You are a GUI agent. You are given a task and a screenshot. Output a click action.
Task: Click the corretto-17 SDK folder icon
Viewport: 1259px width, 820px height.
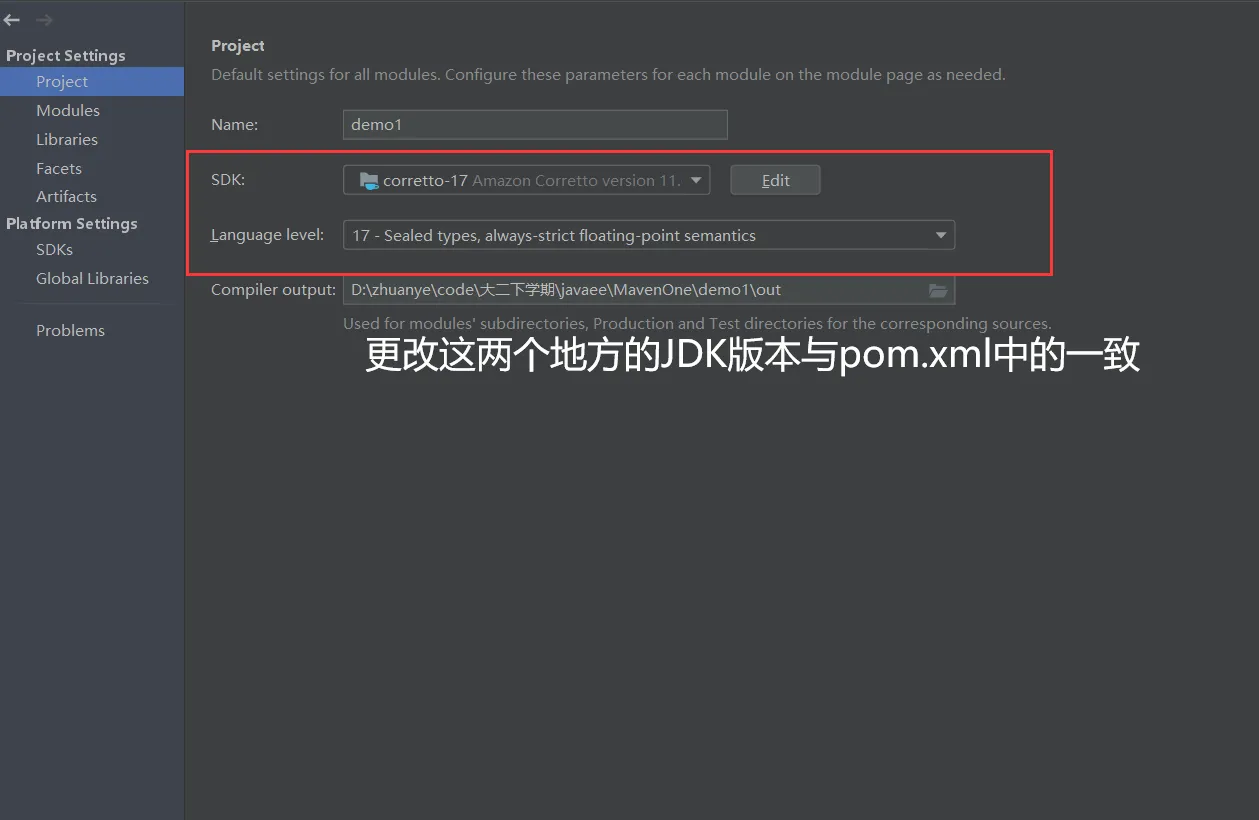pyautogui.click(x=369, y=181)
